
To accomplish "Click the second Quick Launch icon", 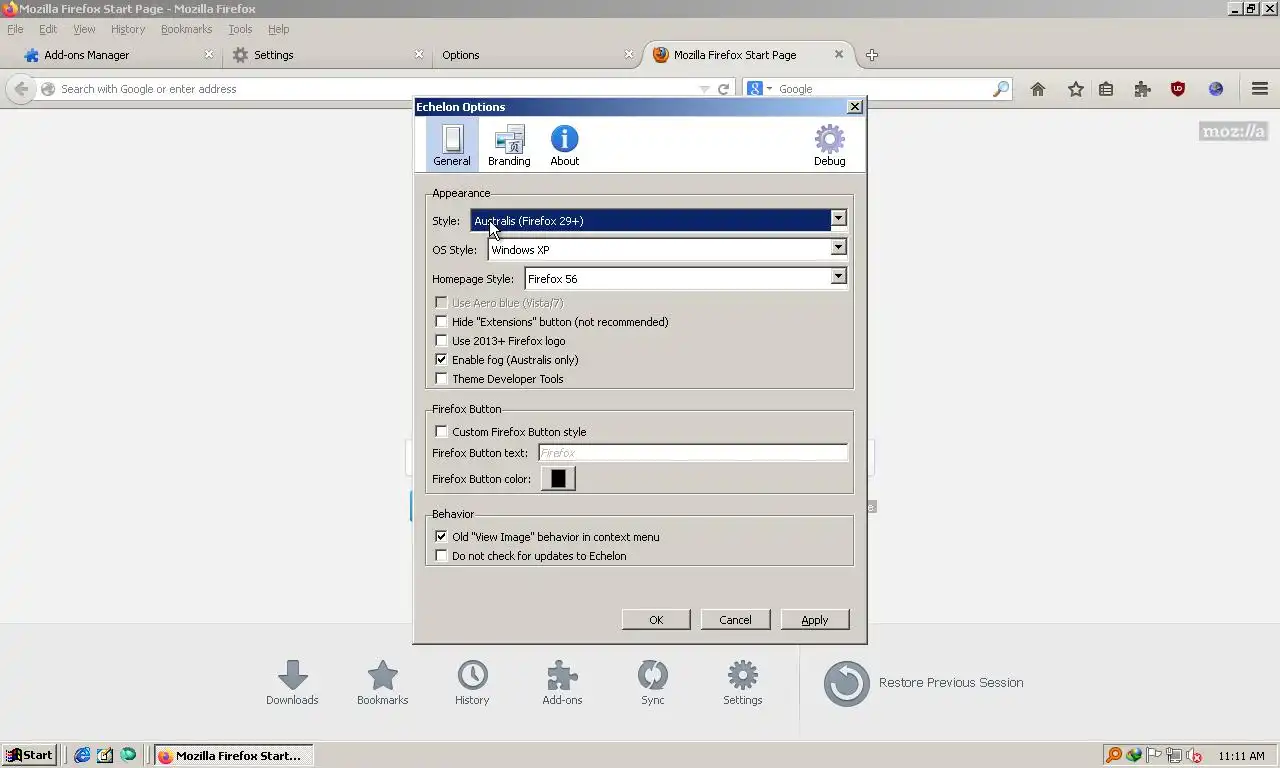I will [x=105, y=755].
